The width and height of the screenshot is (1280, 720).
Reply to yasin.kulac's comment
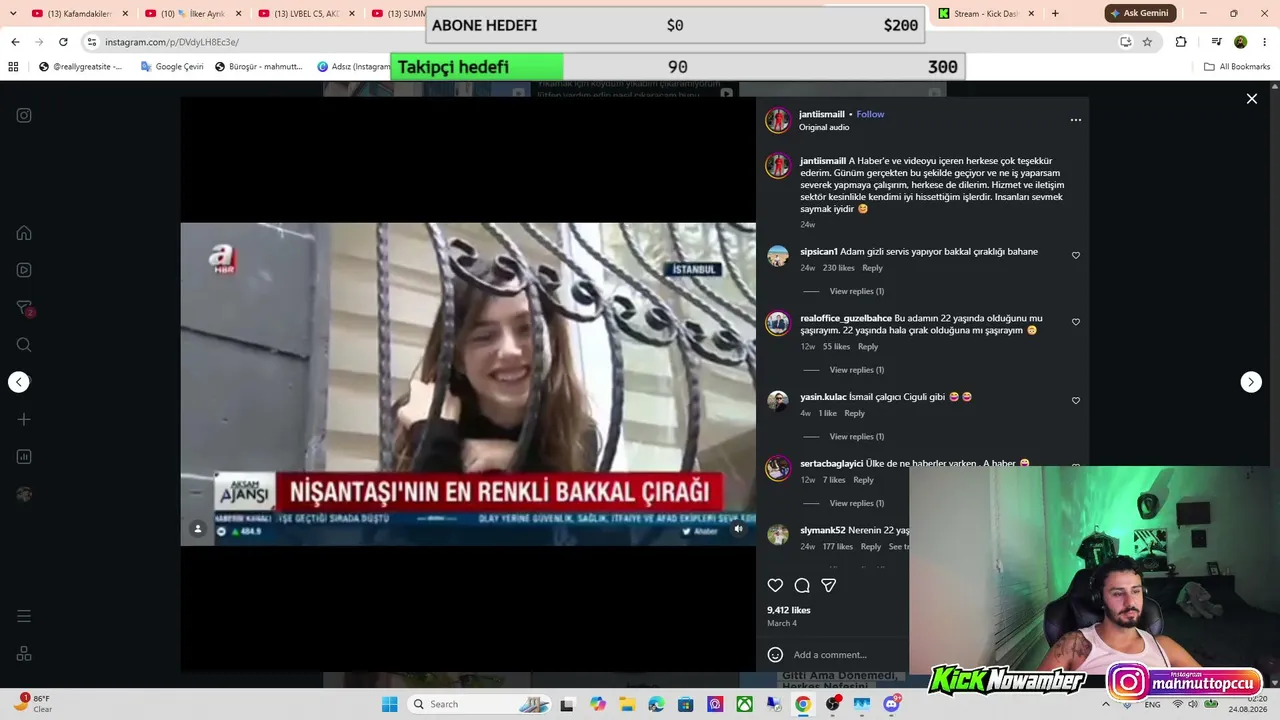tap(855, 413)
